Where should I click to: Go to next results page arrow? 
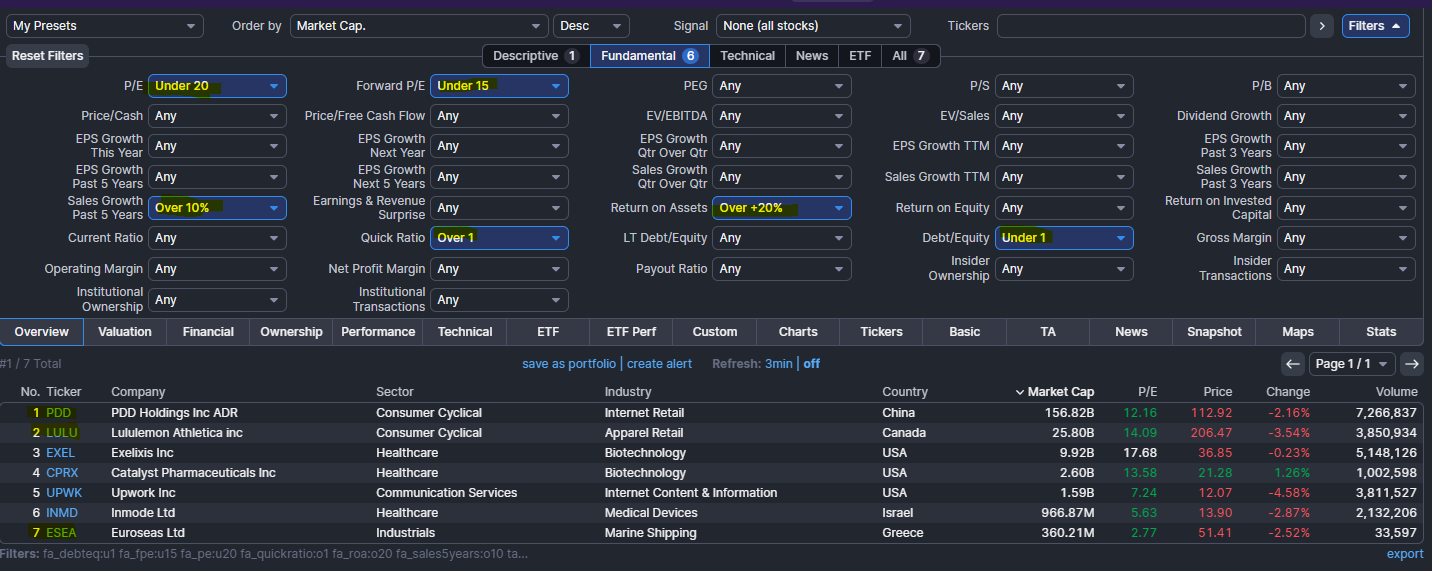tap(1411, 364)
